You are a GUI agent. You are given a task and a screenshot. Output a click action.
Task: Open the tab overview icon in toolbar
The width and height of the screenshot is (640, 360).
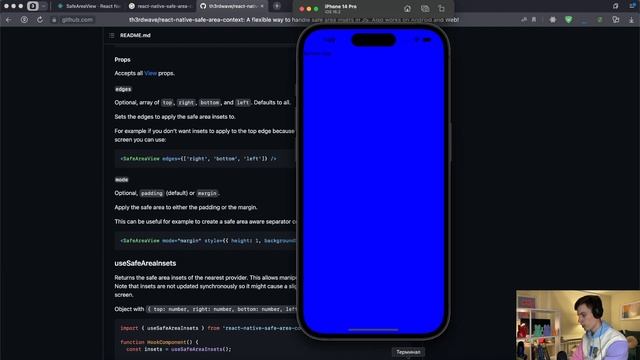click(616, 20)
